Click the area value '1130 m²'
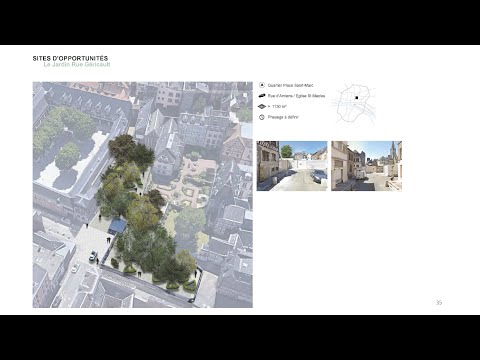The width and height of the screenshot is (480, 360). [279, 107]
